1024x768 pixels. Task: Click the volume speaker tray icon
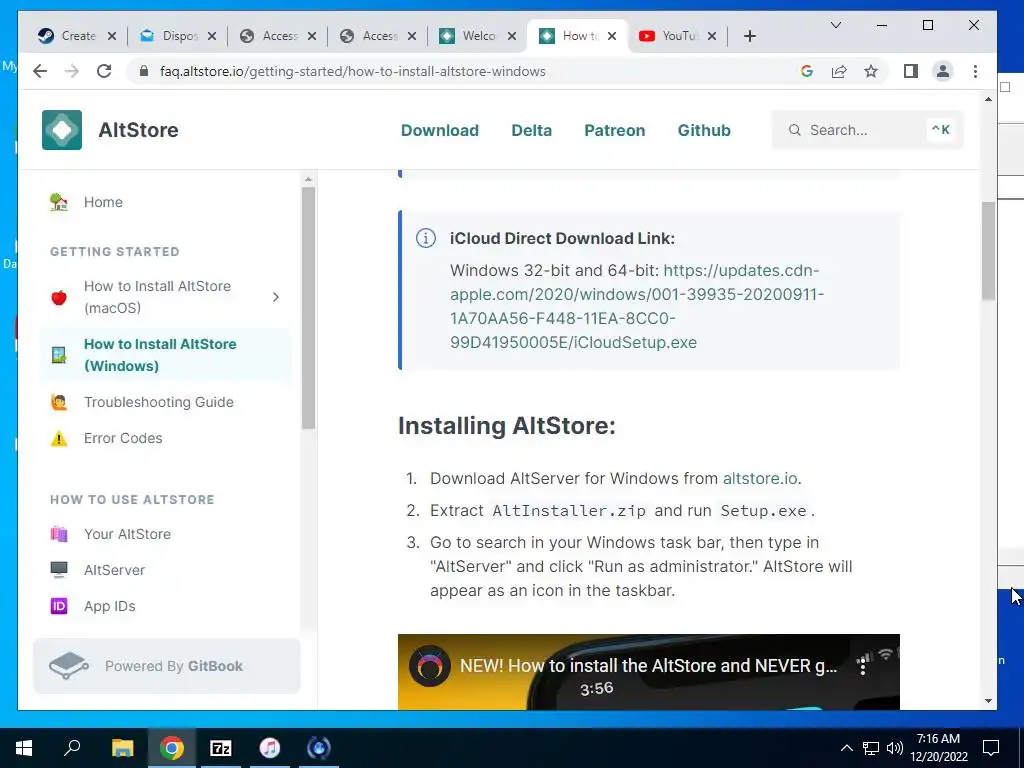pos(895,748)
